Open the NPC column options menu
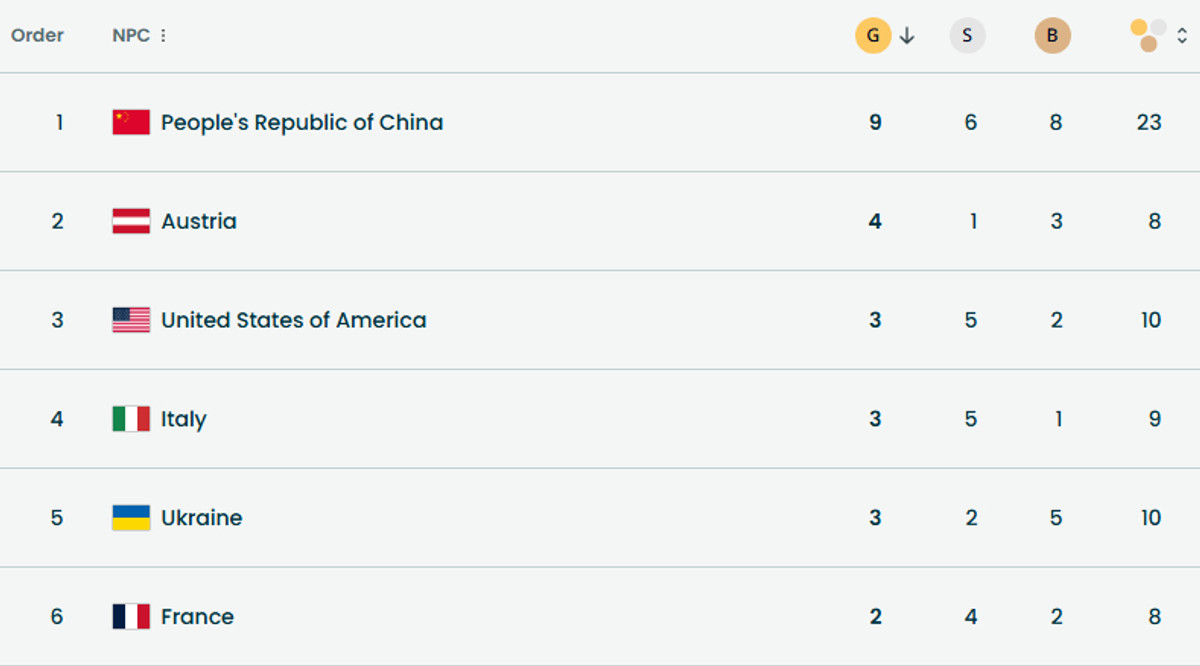The width and height of the screenshot is (1200, 666). pos(163,36)
